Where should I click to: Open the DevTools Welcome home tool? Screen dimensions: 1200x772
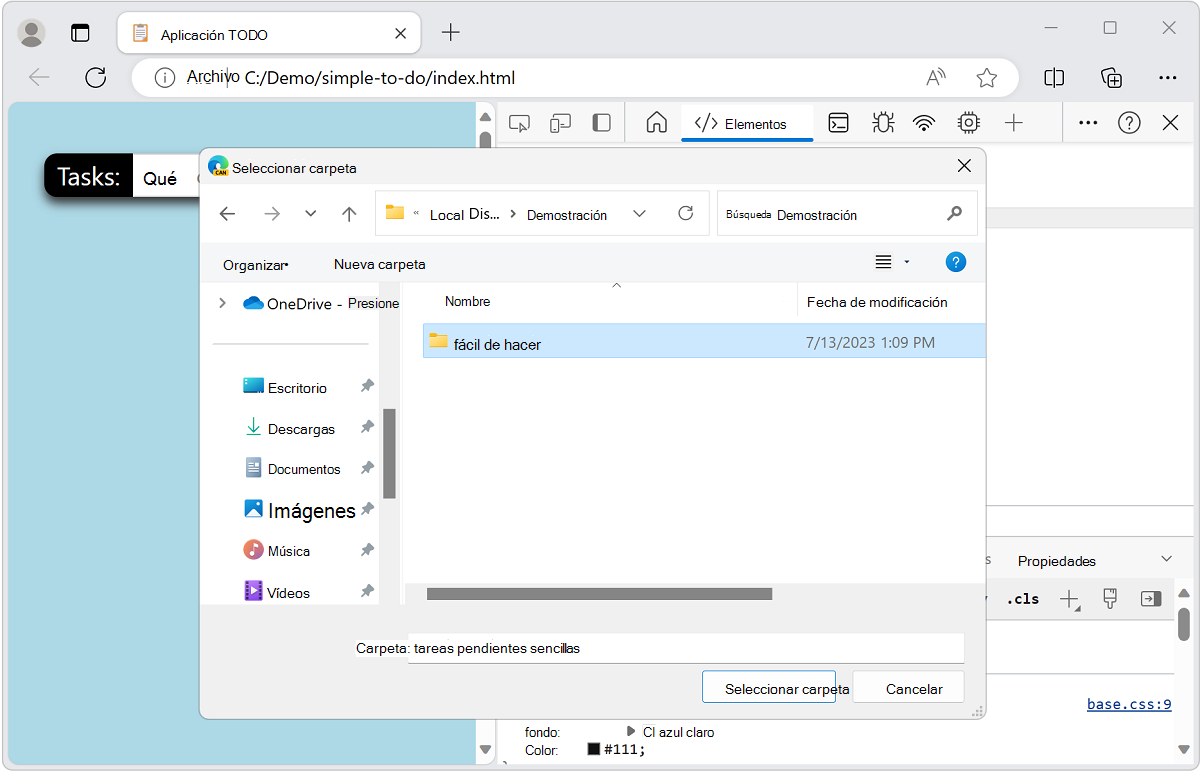[x=657, y=123]
